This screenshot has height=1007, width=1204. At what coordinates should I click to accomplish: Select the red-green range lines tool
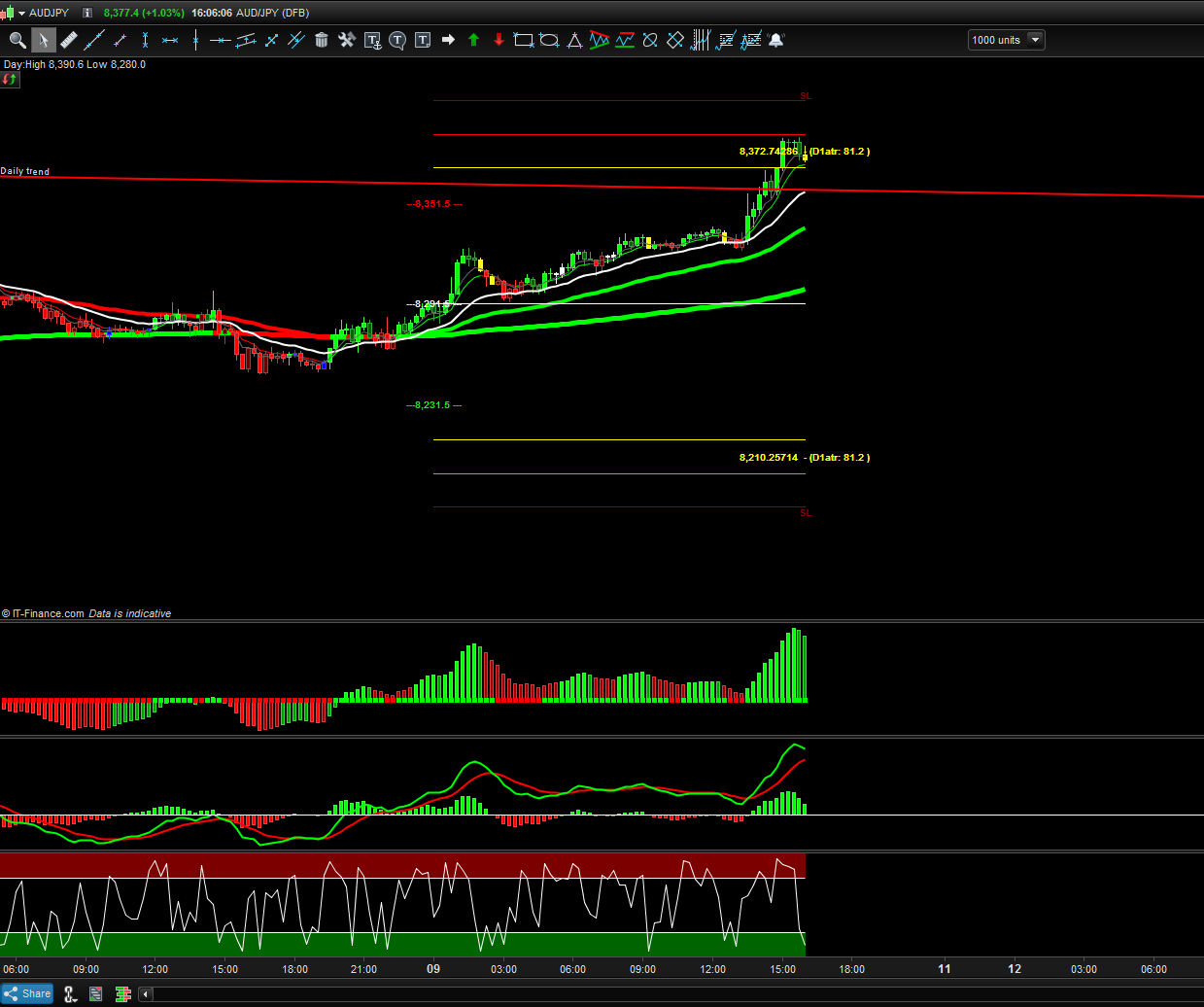pos(625,40)
